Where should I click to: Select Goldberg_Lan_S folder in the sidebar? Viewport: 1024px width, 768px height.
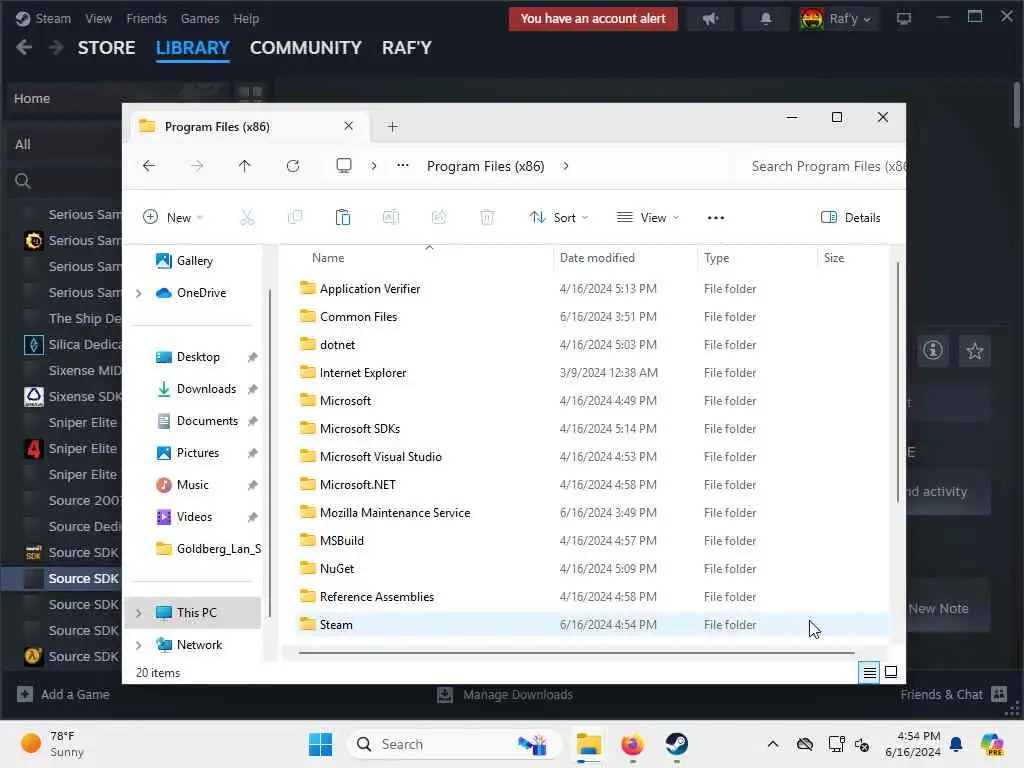pos(208,549)
